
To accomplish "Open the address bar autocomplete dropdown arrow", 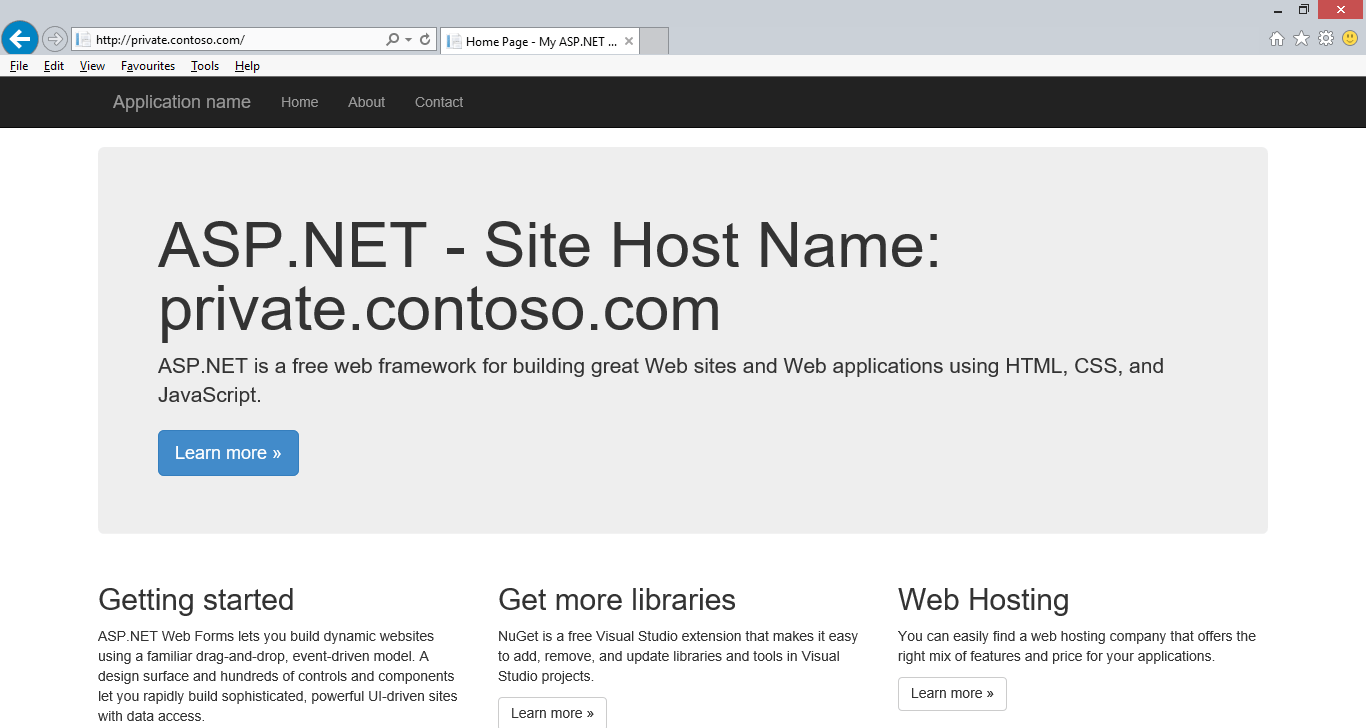I will click(408, 40).
